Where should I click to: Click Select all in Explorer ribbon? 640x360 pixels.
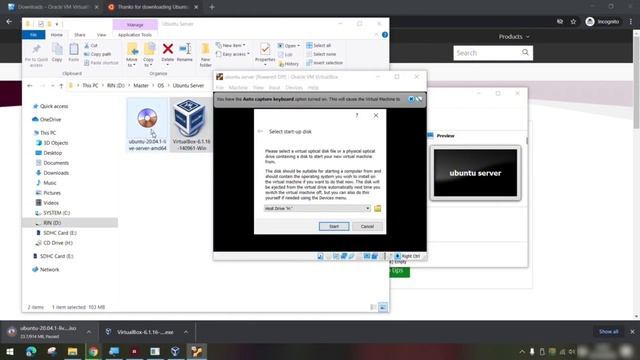(x=319, y=45)
